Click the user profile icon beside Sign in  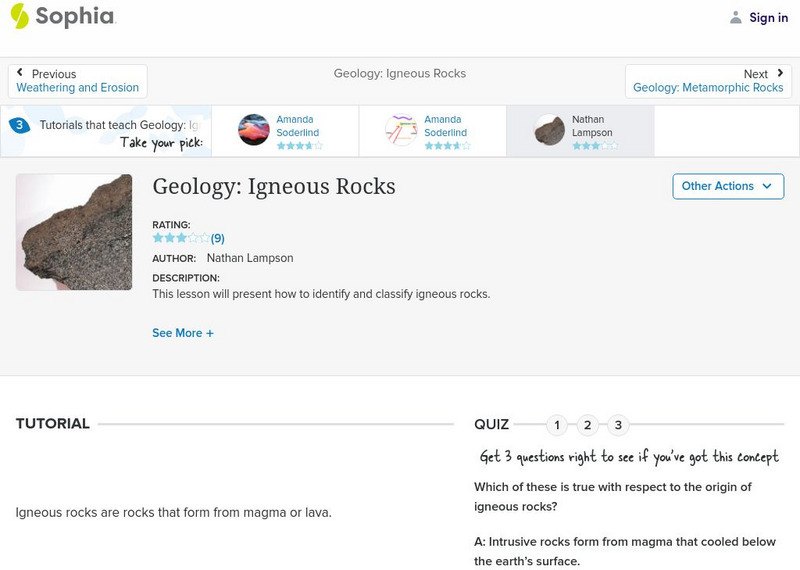(736, 18)
